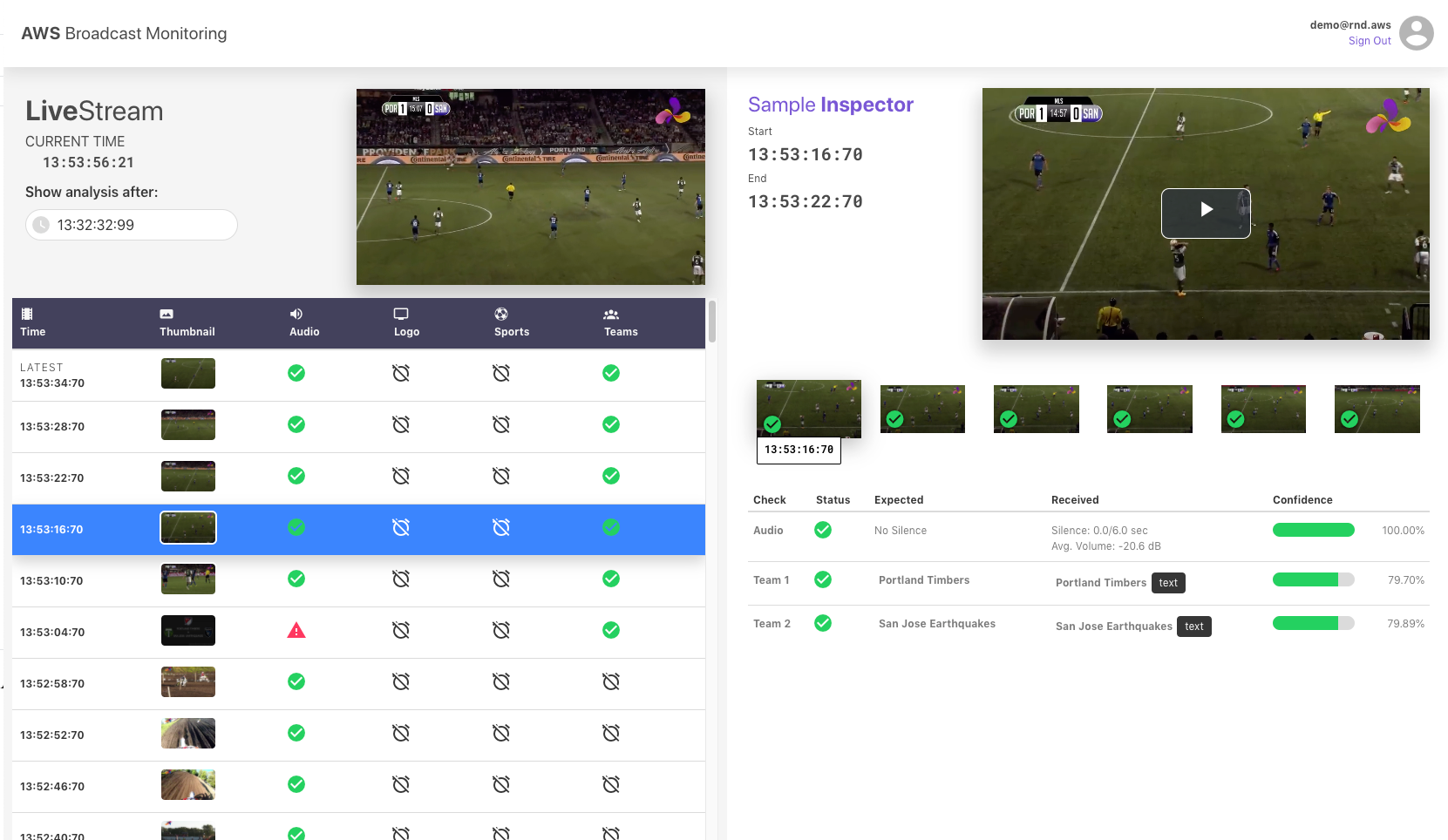The image size is (1448, 840).
Task: Click the text tag beside San Jose Earthquakes
Action: pyautogui.click(x=1194, y=627)
